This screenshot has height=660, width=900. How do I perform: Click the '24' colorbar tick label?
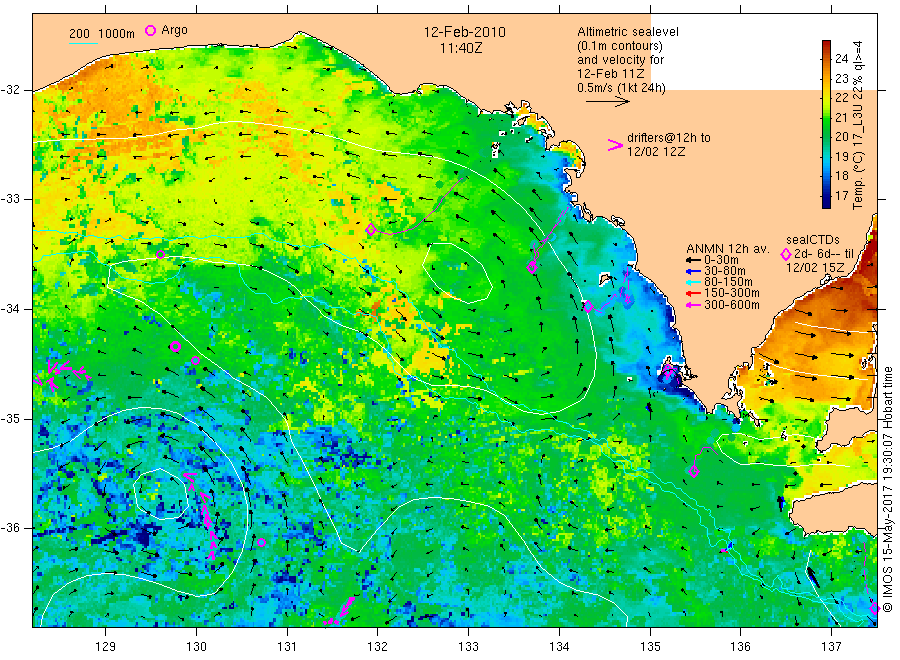(841, 58)
